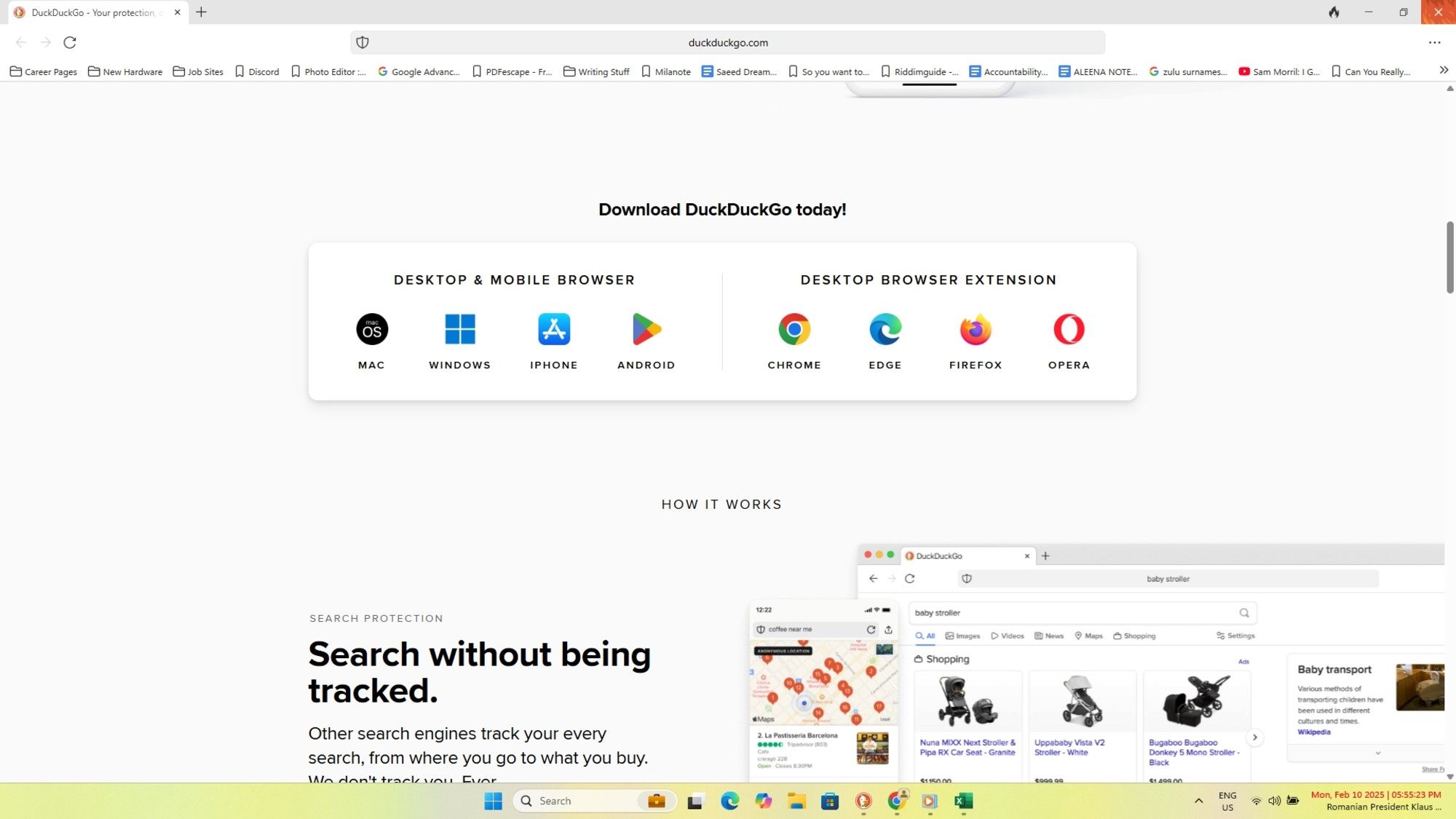Select the Opera extension download icon
1456x819 pixels.
[1068, 329]
